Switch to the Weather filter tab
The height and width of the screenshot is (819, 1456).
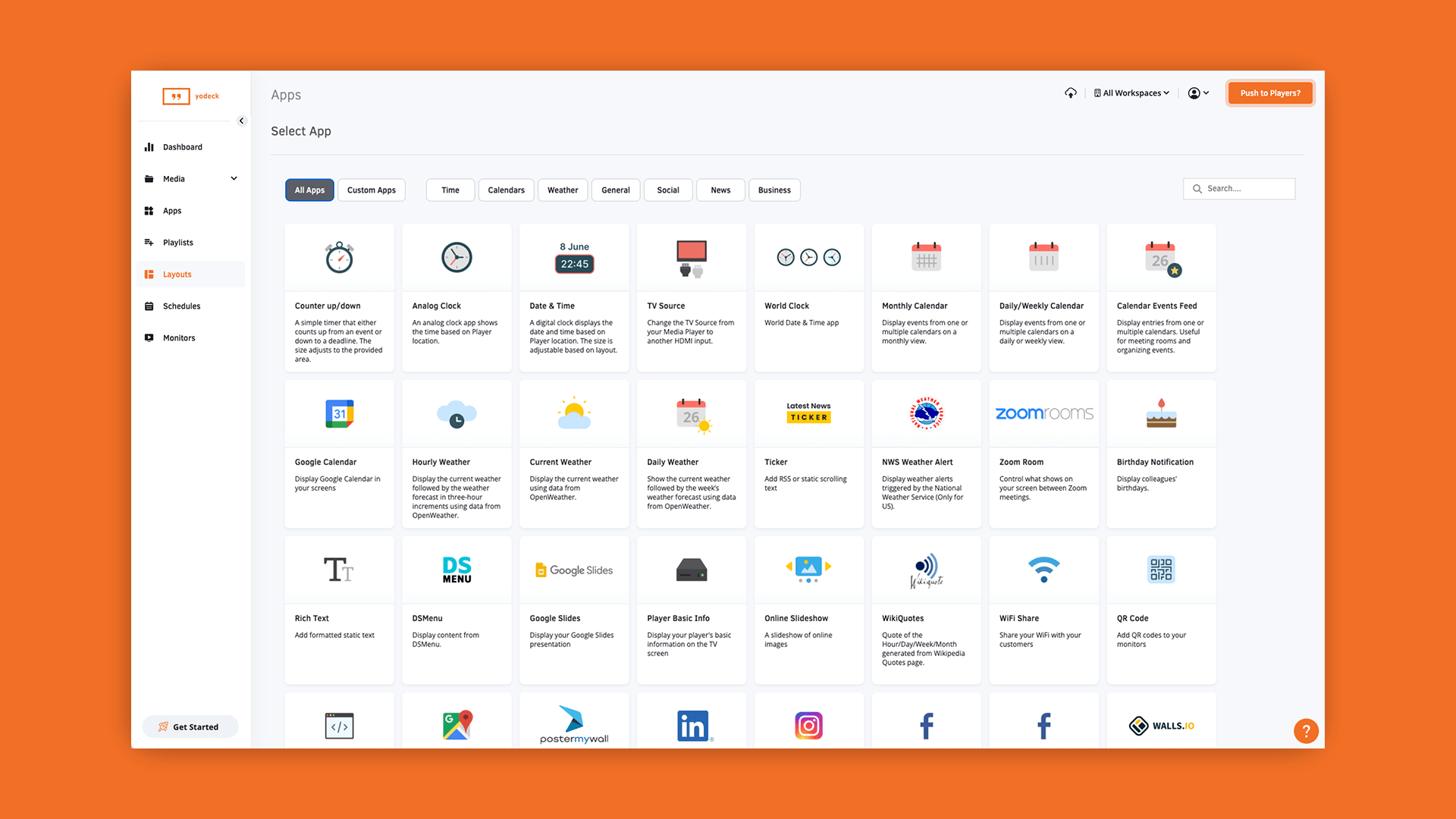click(x=562, y=190)
